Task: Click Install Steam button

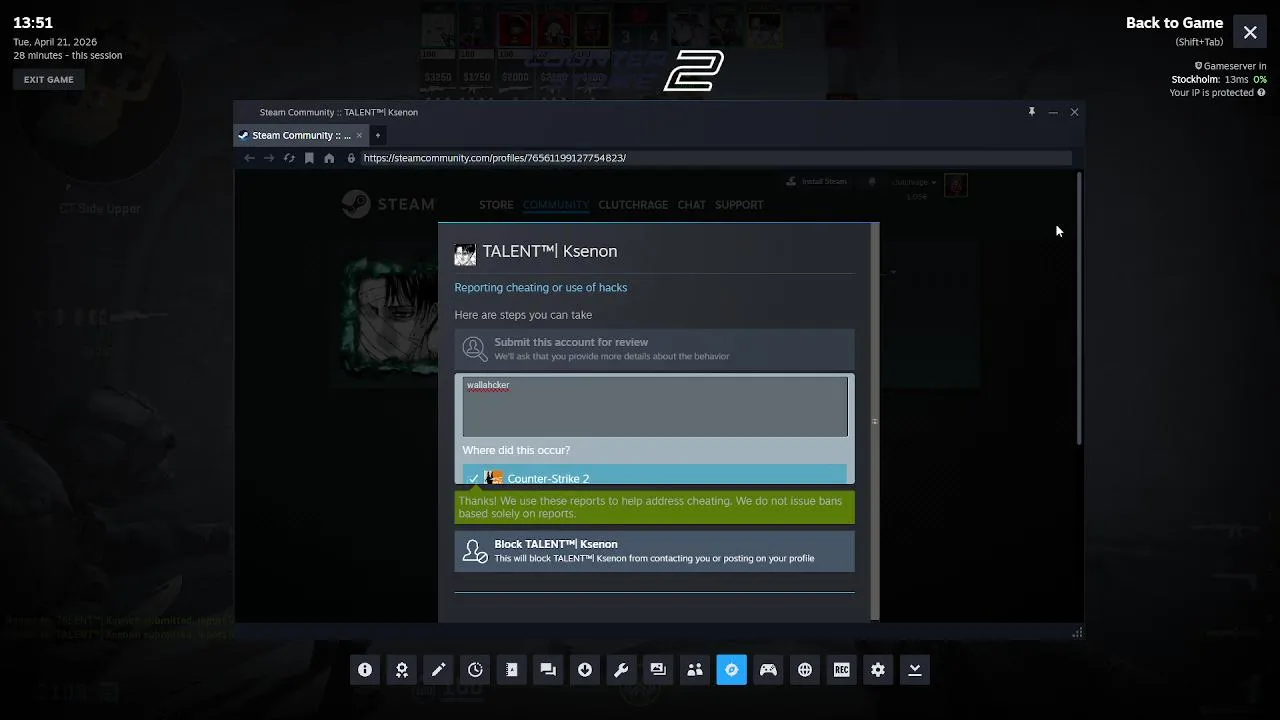Action: [817, 182]
